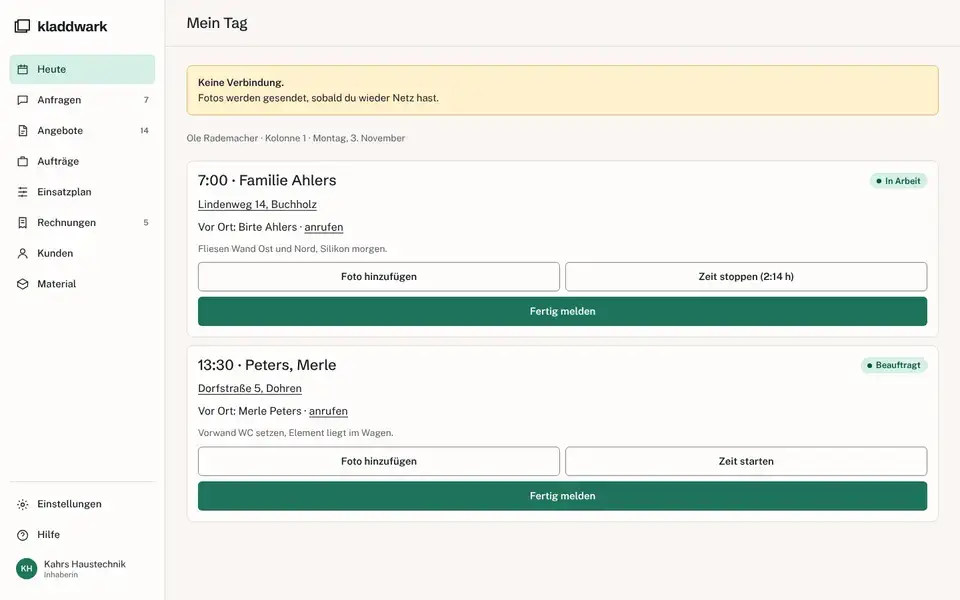Click the Anfragen count badge 7

146,100
